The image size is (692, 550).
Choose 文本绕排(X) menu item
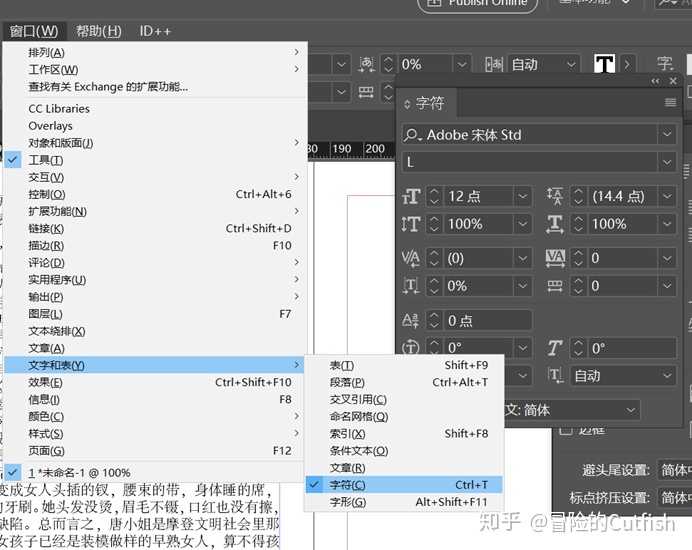pyautogui.click(x=154, y=331)
